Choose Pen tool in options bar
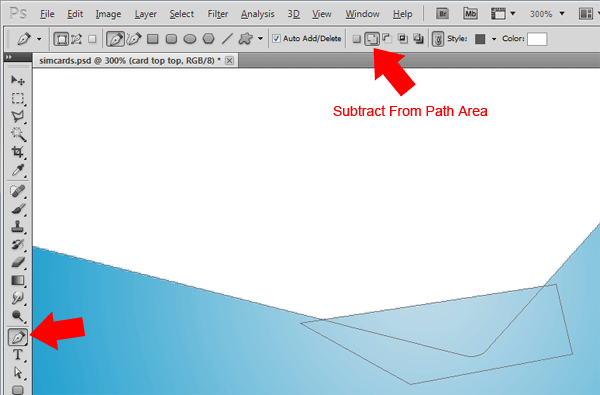 115,39
